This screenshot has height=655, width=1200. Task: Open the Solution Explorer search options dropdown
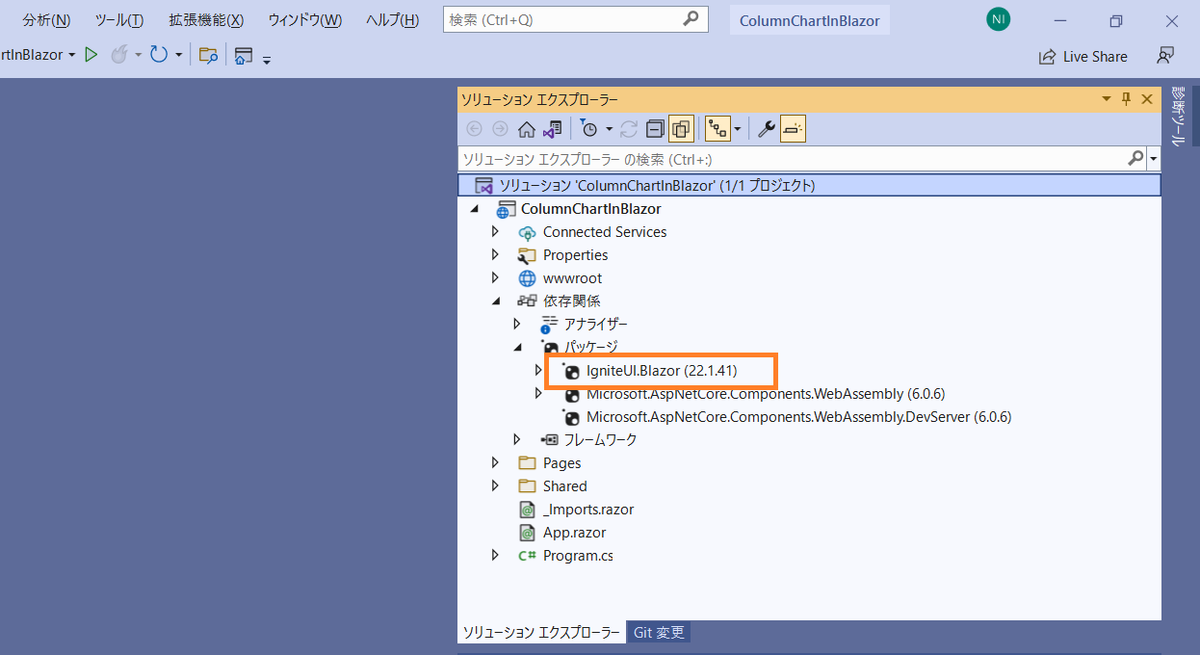click(x=1154, y=158)
